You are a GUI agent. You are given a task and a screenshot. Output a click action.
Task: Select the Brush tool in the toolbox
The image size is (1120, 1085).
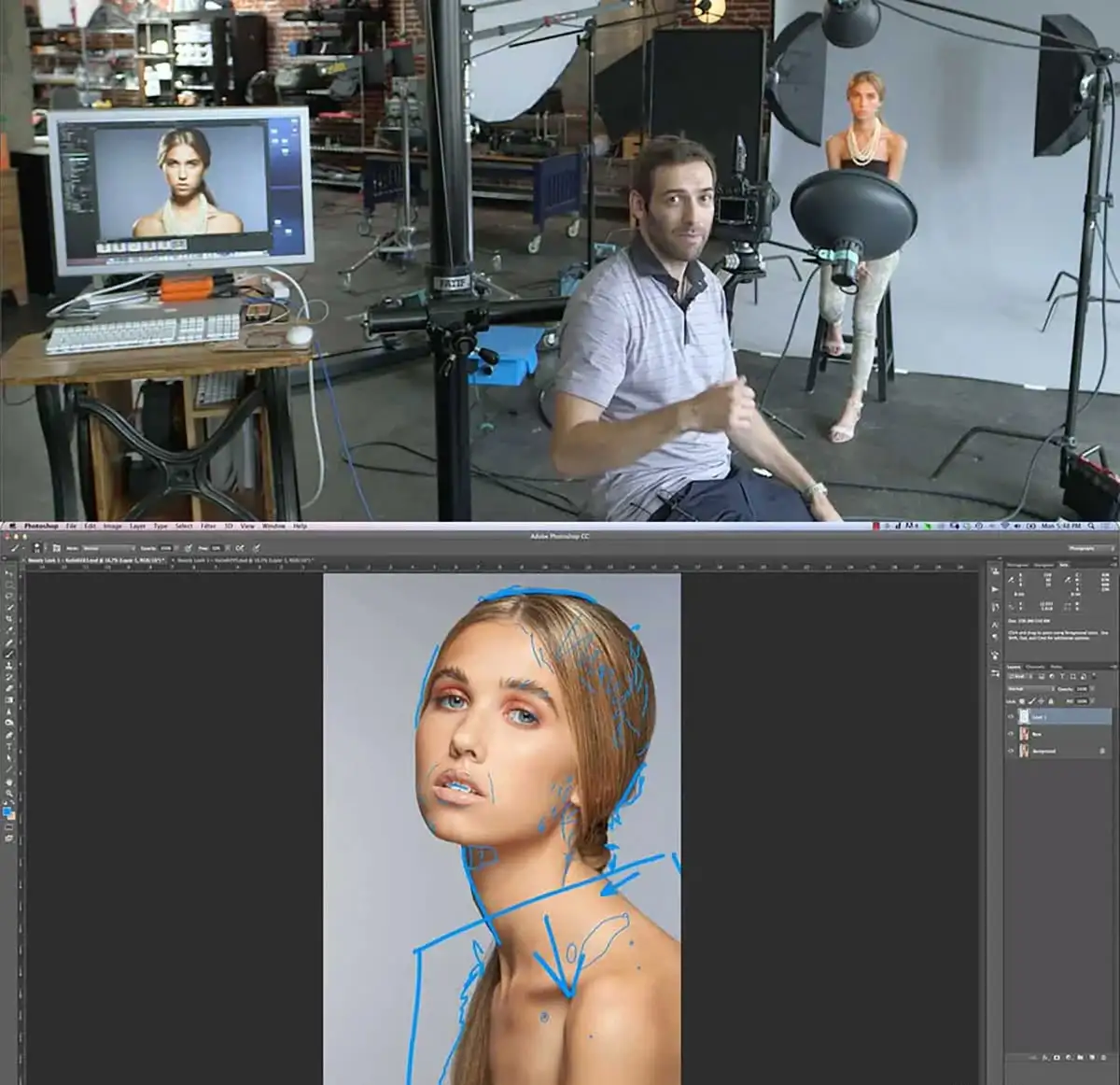pos(10,654)
